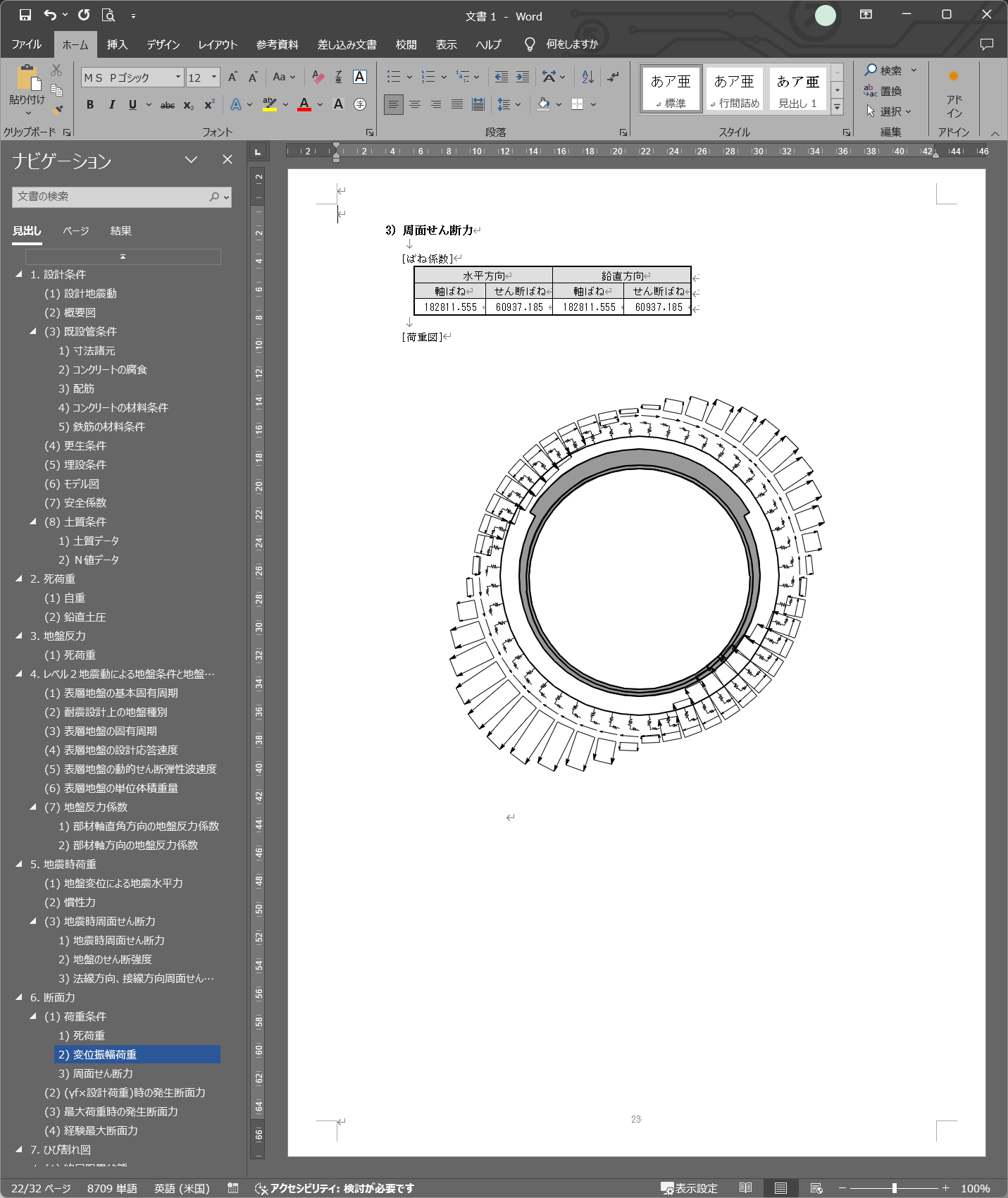
Task: Open the ファイル tab
Action: tap(27, 44)
